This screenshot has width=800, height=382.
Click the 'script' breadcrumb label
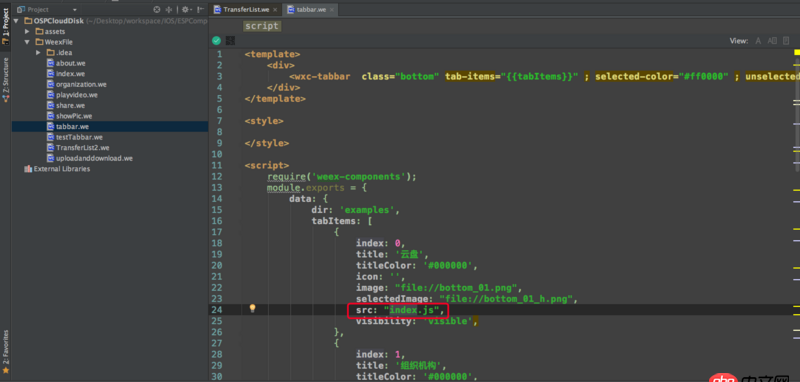point(262,26)
